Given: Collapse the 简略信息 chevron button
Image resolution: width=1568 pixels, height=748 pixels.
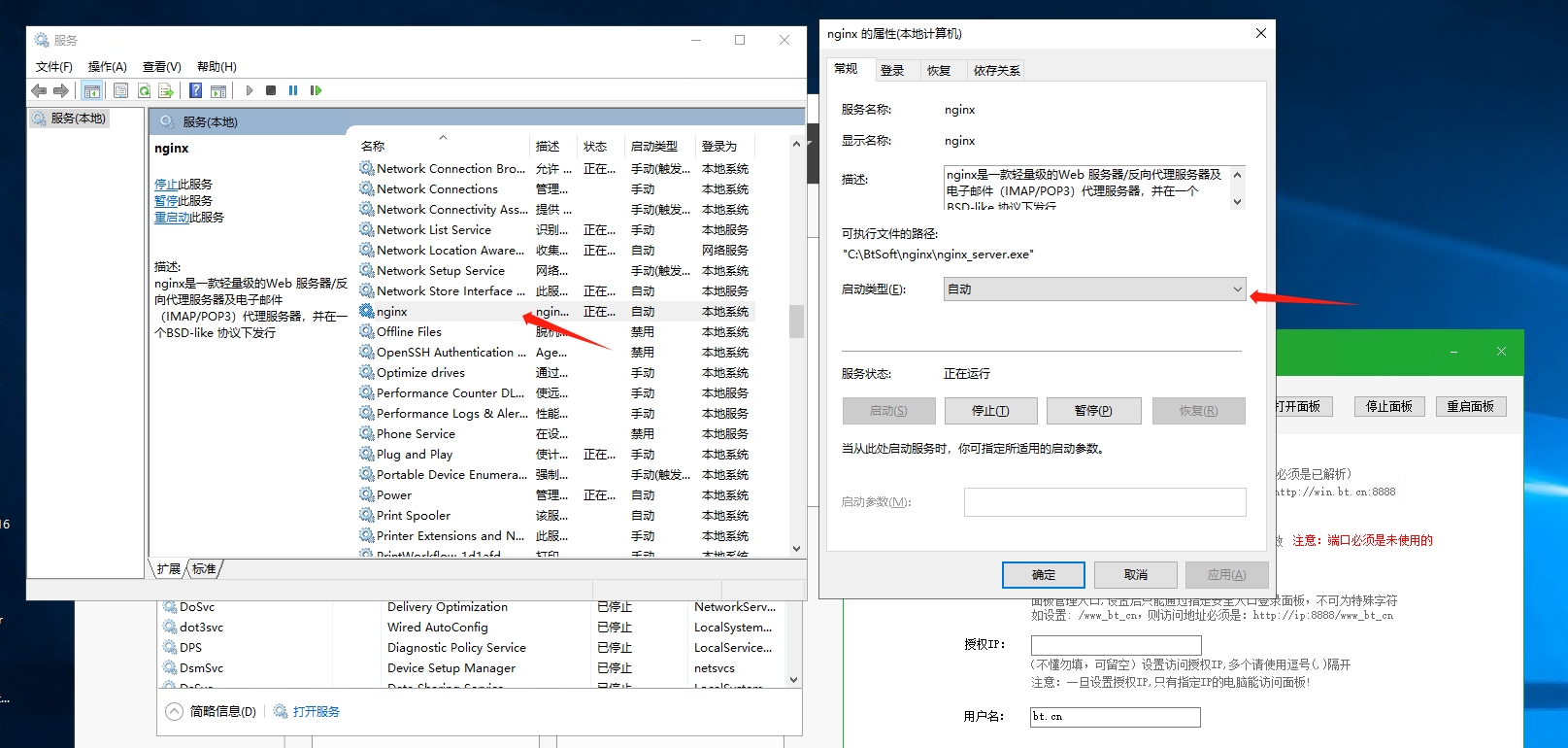Looking at the screenshot, I should [x=174, y=711].
